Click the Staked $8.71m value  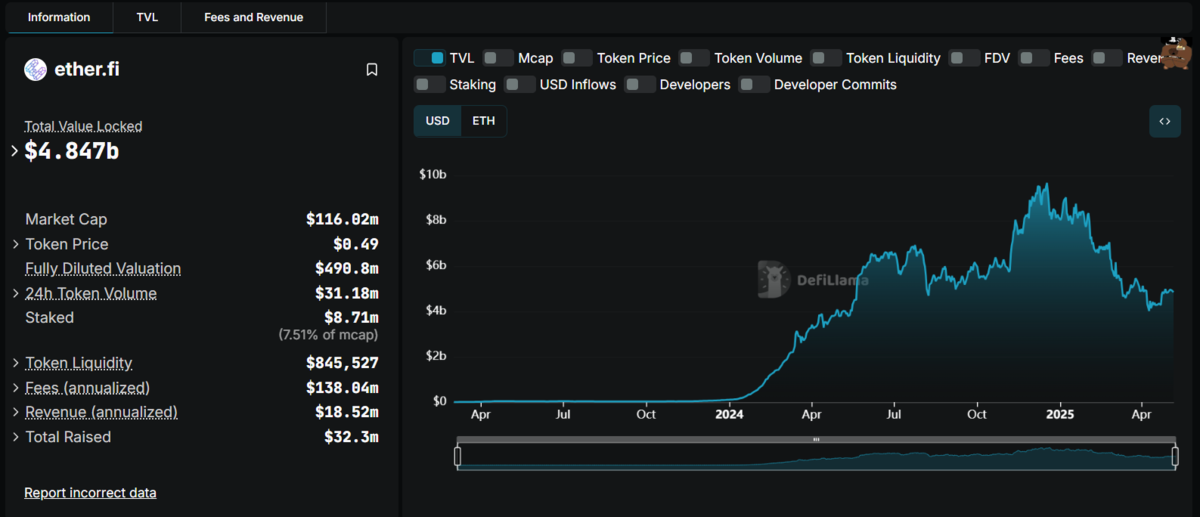pyautogui.click(x=351, y=317)
